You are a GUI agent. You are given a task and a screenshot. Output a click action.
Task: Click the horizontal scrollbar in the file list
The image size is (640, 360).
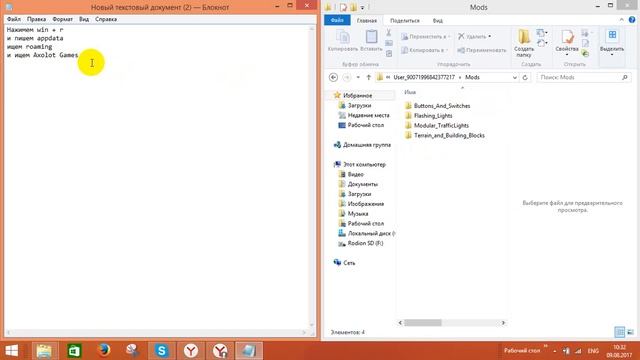pyautogui.click(x=422, y=323)
